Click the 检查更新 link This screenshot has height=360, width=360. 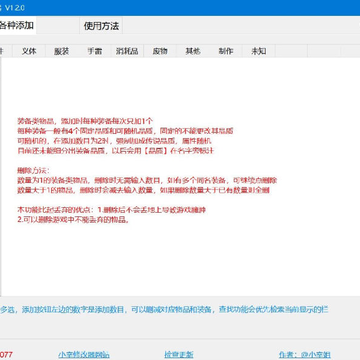click(x=179, y=354)
